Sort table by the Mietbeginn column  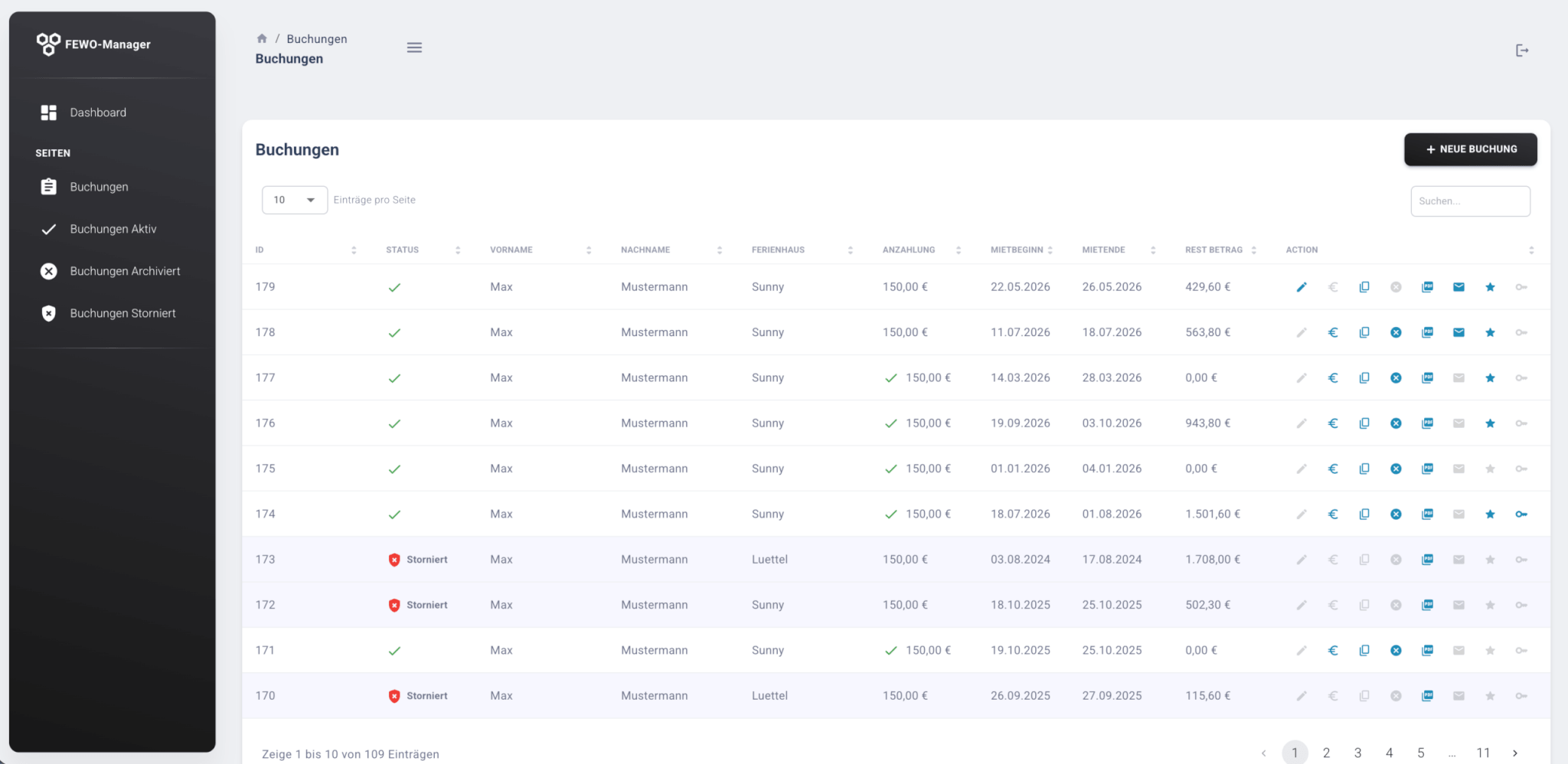tap(1021, 250)
